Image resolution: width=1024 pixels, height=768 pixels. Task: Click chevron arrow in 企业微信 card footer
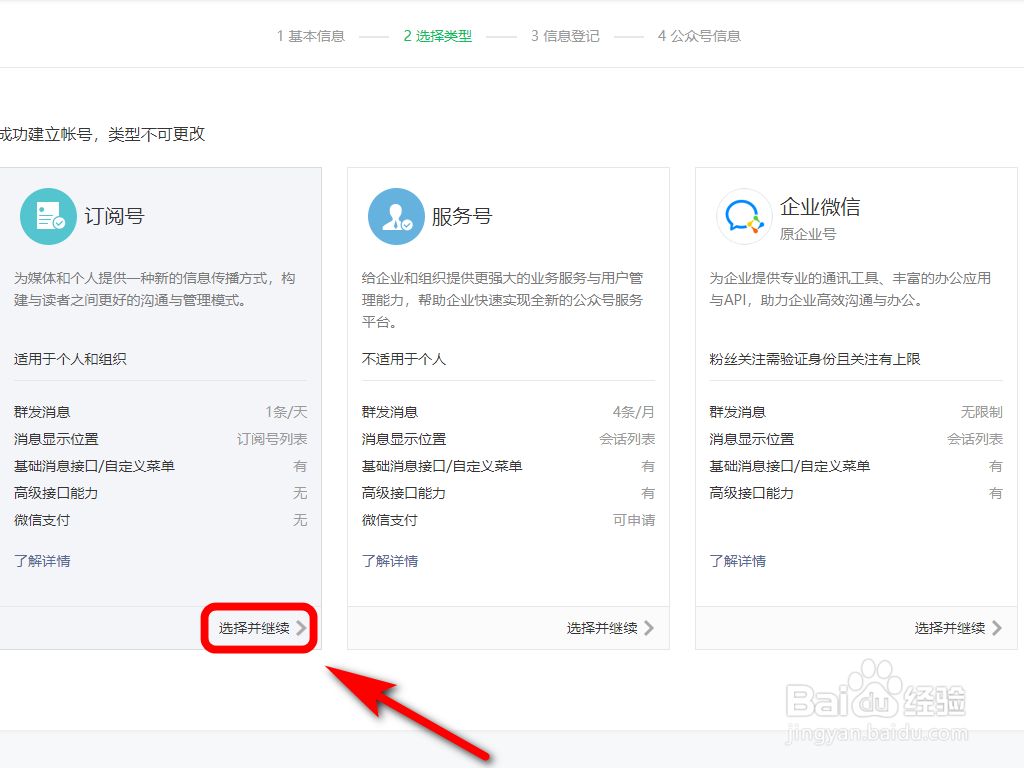pyautogui.click(x=997, y=628)
